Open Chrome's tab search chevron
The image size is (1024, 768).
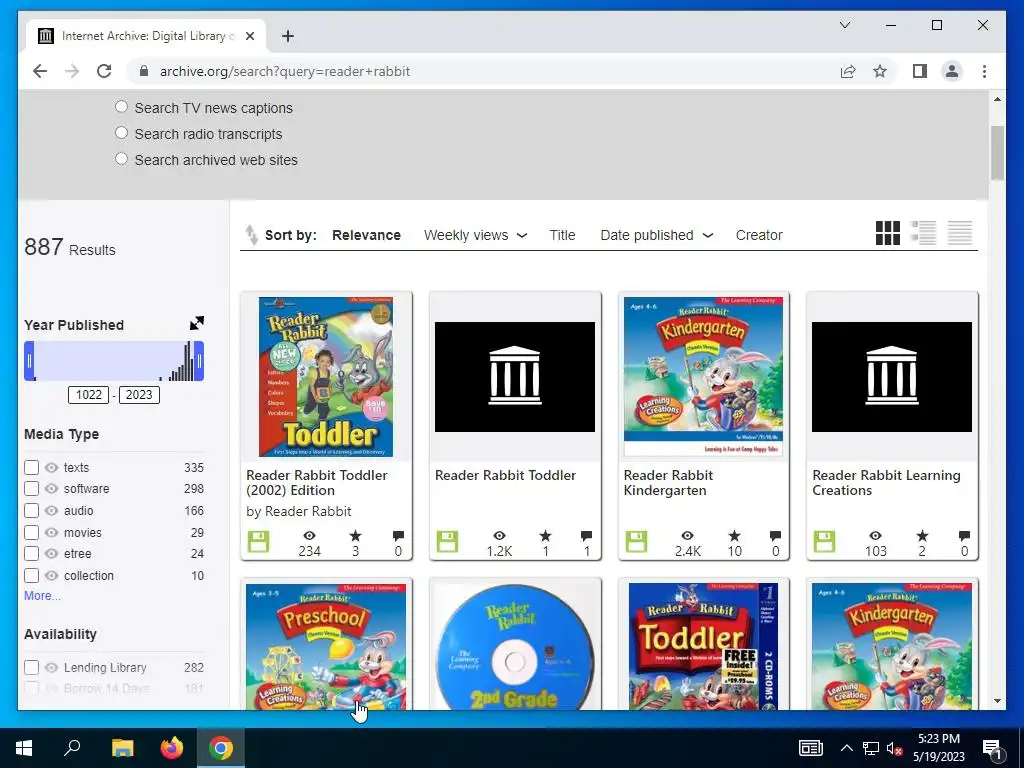pyautogui.click(x=844, y=25)
